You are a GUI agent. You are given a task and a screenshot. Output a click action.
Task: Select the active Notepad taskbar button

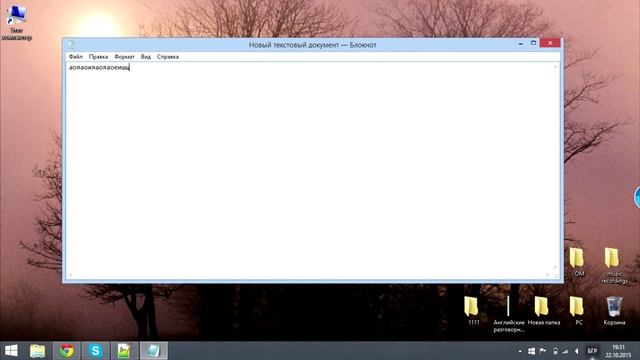point(153,351)
